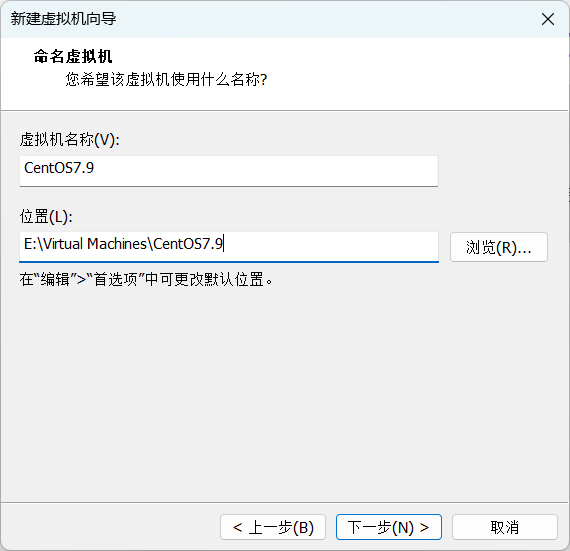Proceed with 下一步(N) > button

(389, 527)
